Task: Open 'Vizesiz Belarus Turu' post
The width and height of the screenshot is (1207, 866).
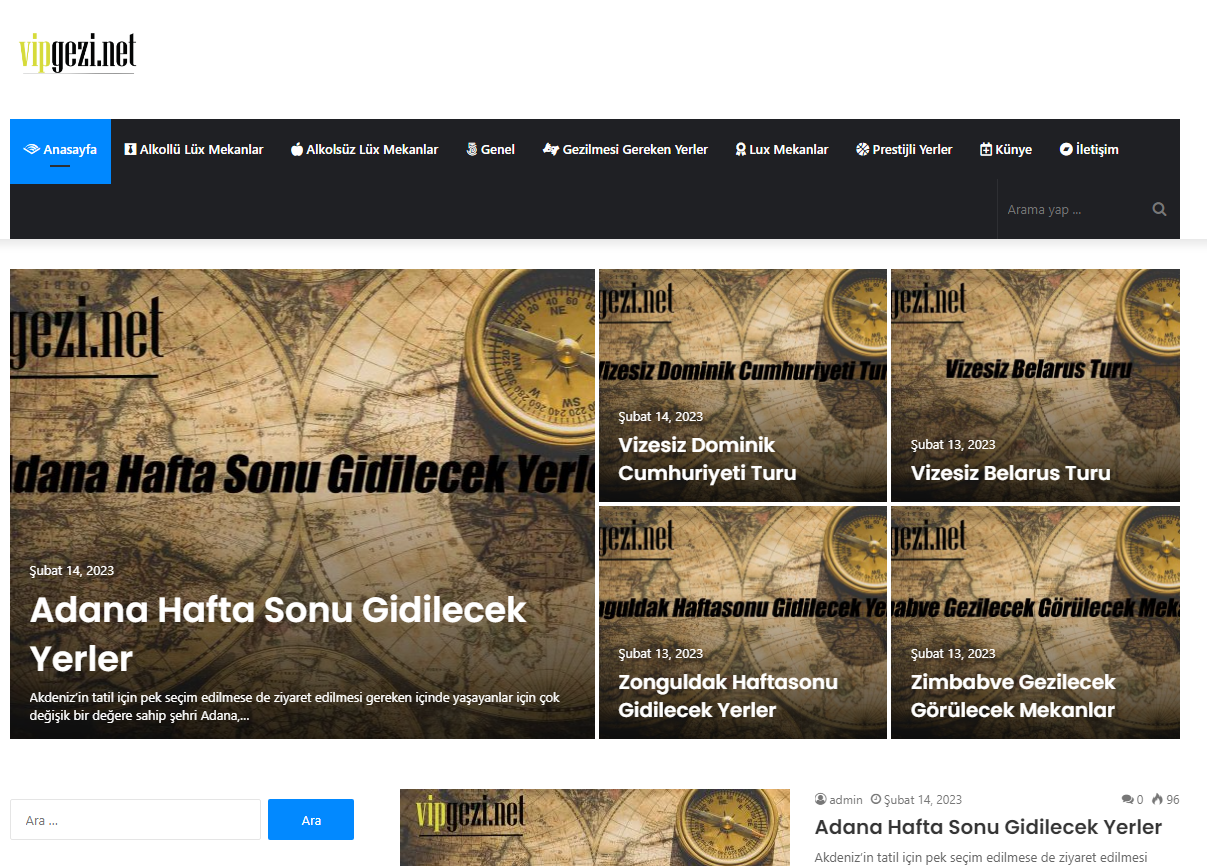Action: 1010,473
